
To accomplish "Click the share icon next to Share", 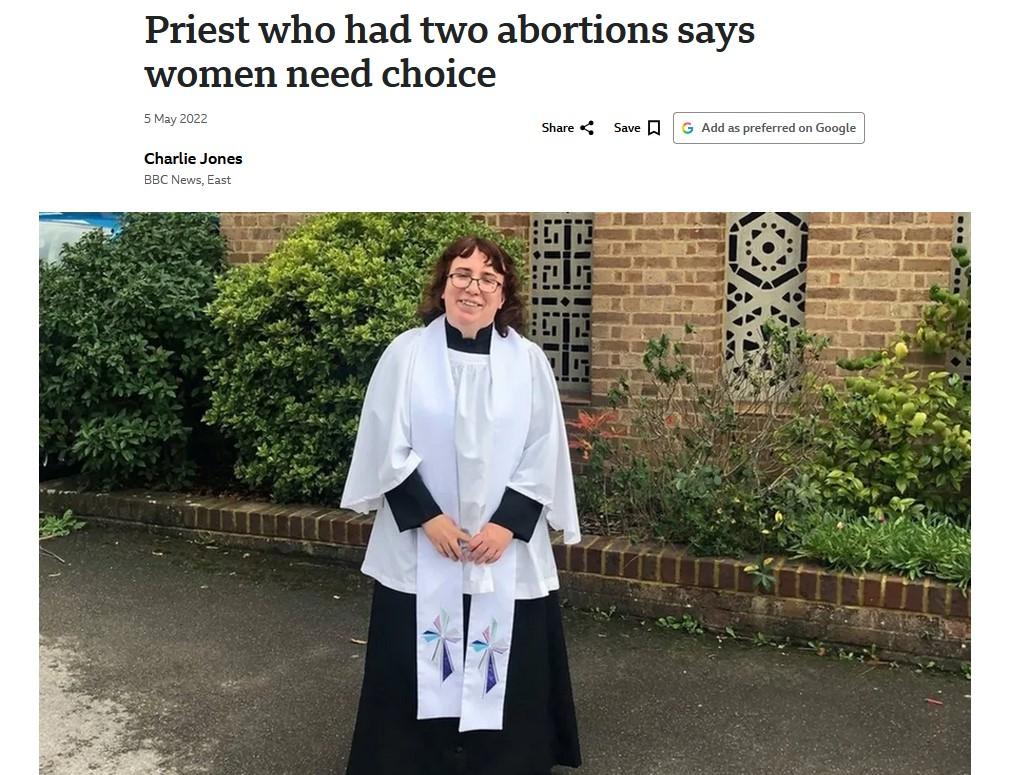I will (587, 128).
